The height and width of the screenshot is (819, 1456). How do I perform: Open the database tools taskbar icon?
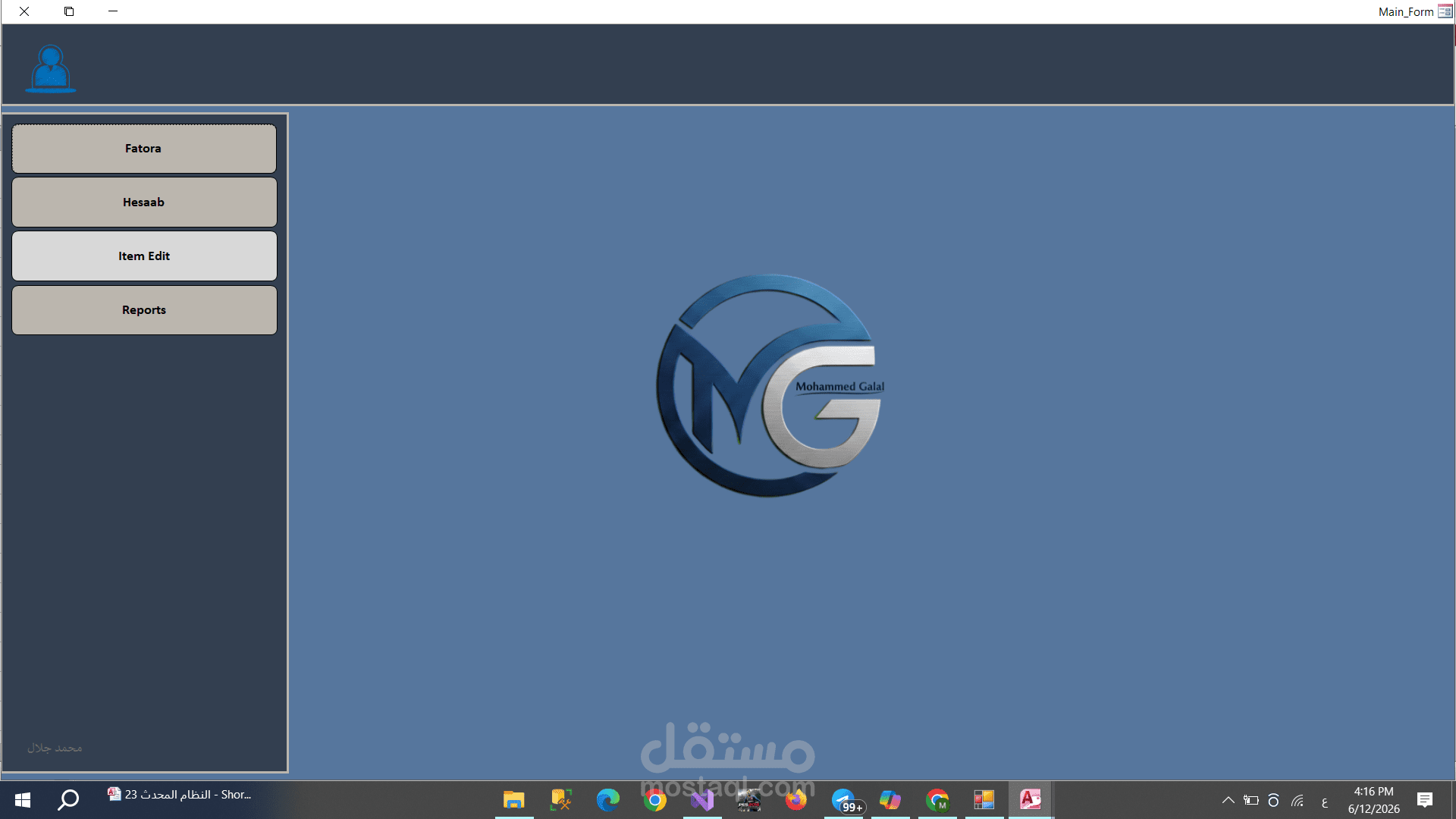pyautogui.click(x=561, y=800)
